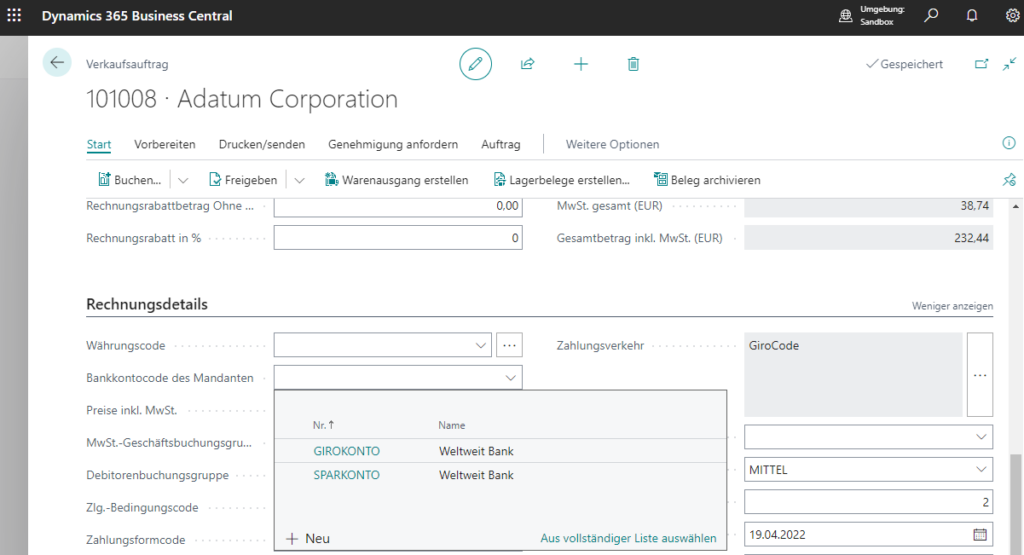Expand the Buchen dropdown arrow

point(183,180)
